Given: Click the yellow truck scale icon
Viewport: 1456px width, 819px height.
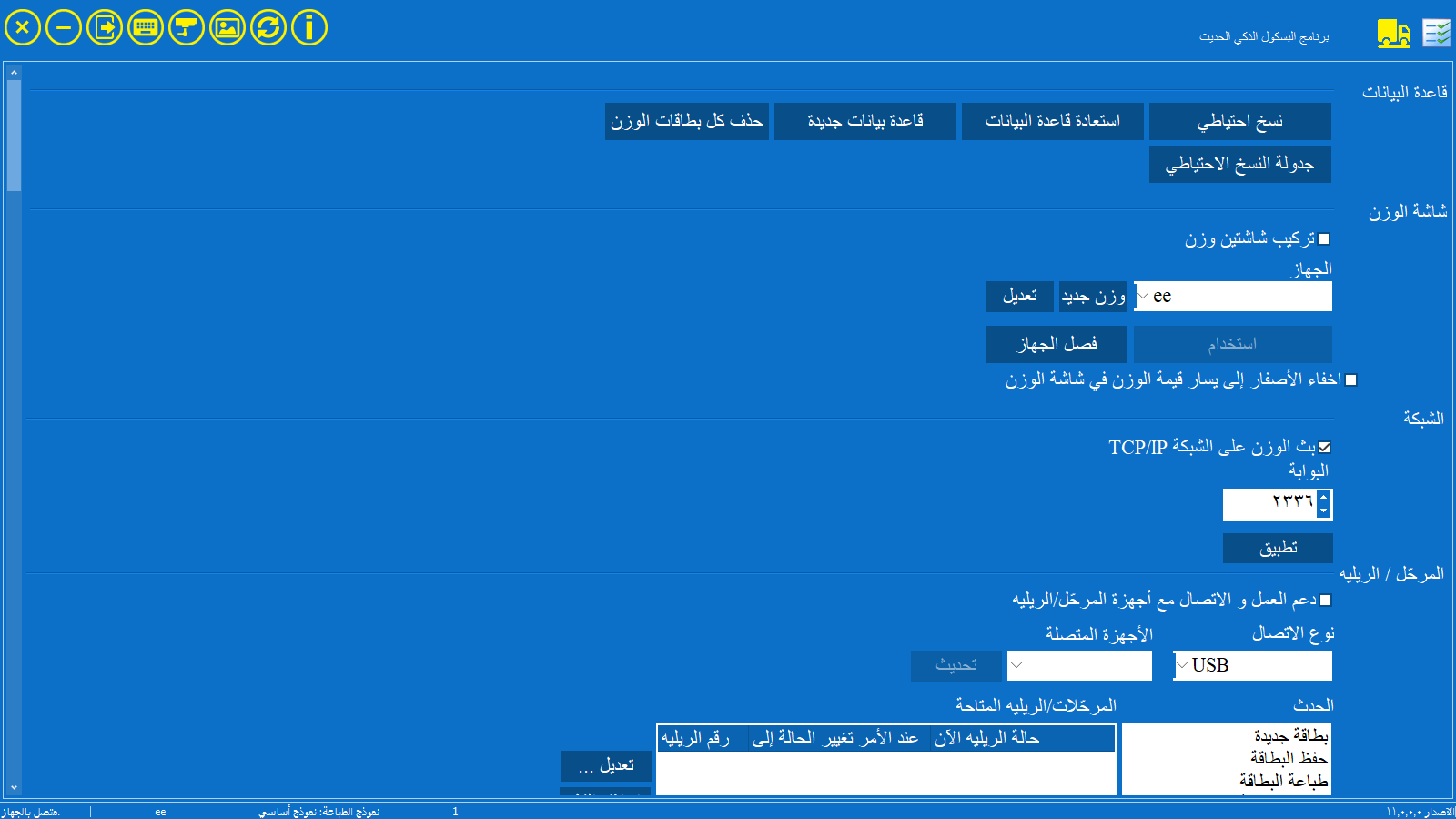Looking at the screenshot, I should tap(1393, 34).
